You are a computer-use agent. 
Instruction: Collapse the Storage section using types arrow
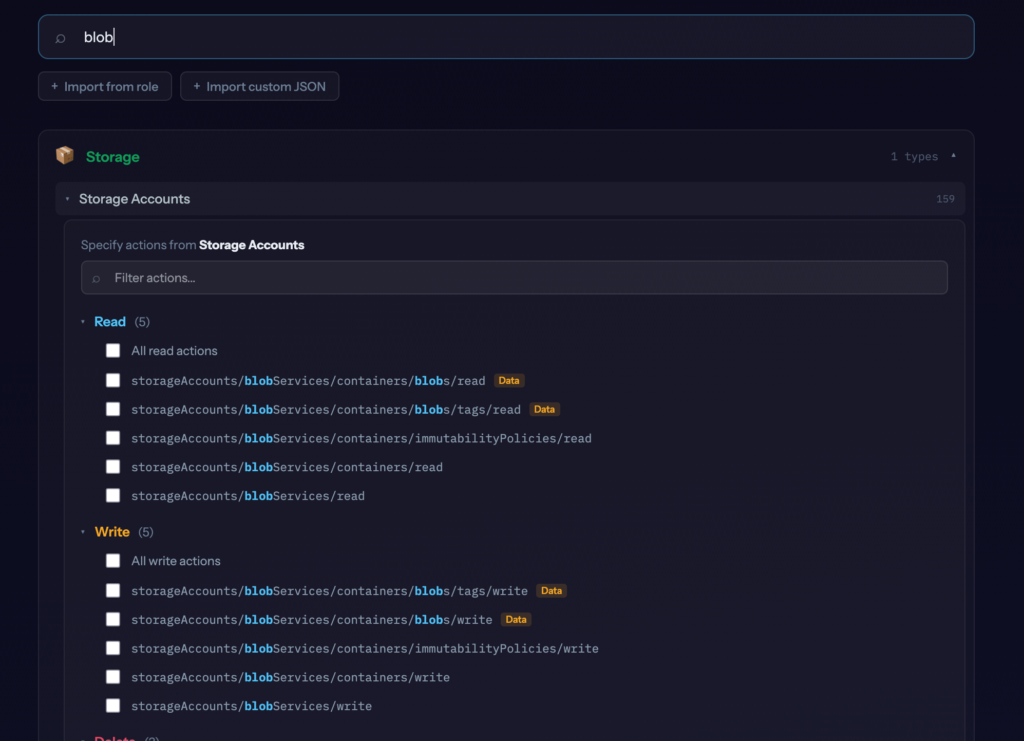coord(953,156)
